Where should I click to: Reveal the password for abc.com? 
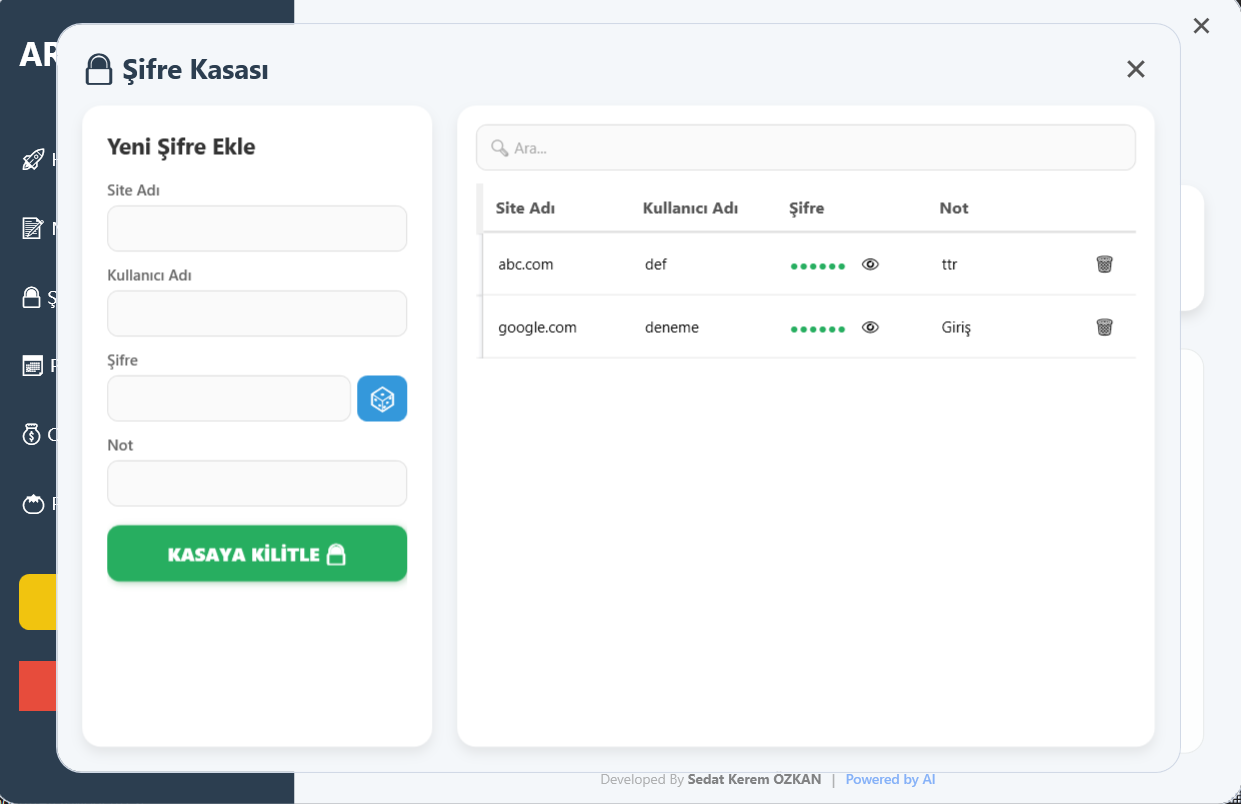pyautogui.click(x=870, y=264)
